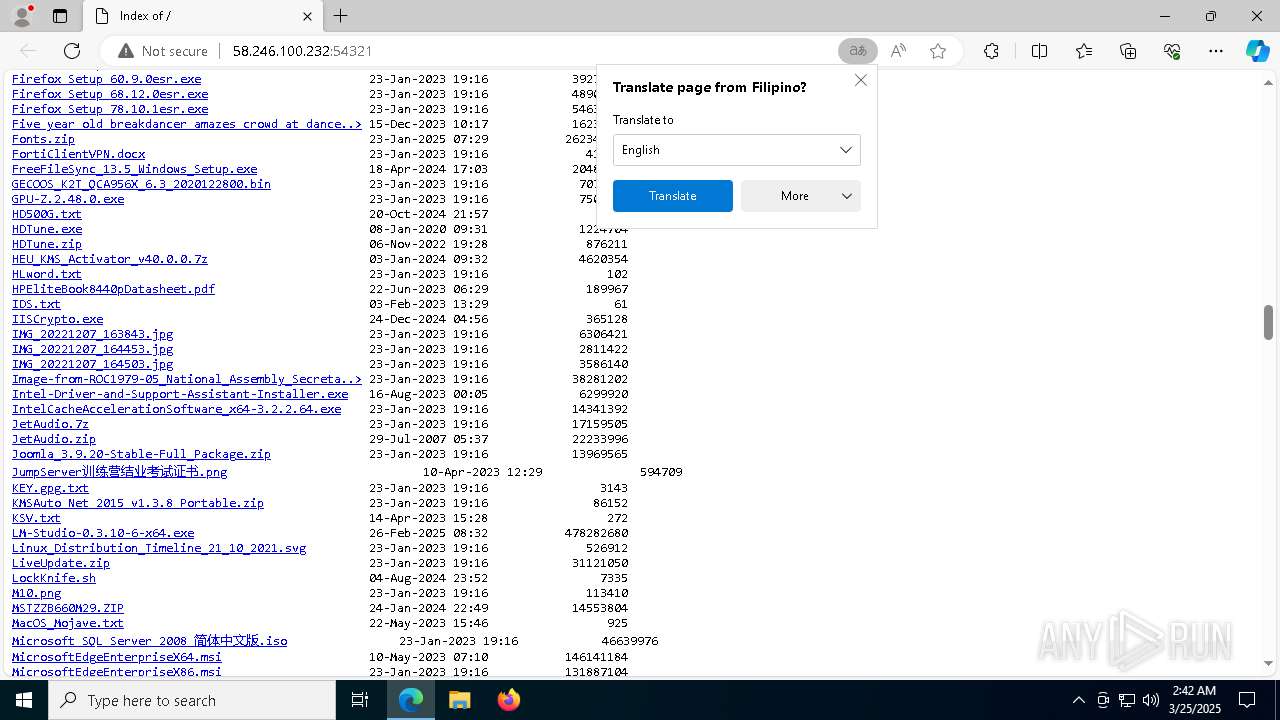Refresh the current page
The width and height of the screenshot is (1280, 720).
coord(72,51)
